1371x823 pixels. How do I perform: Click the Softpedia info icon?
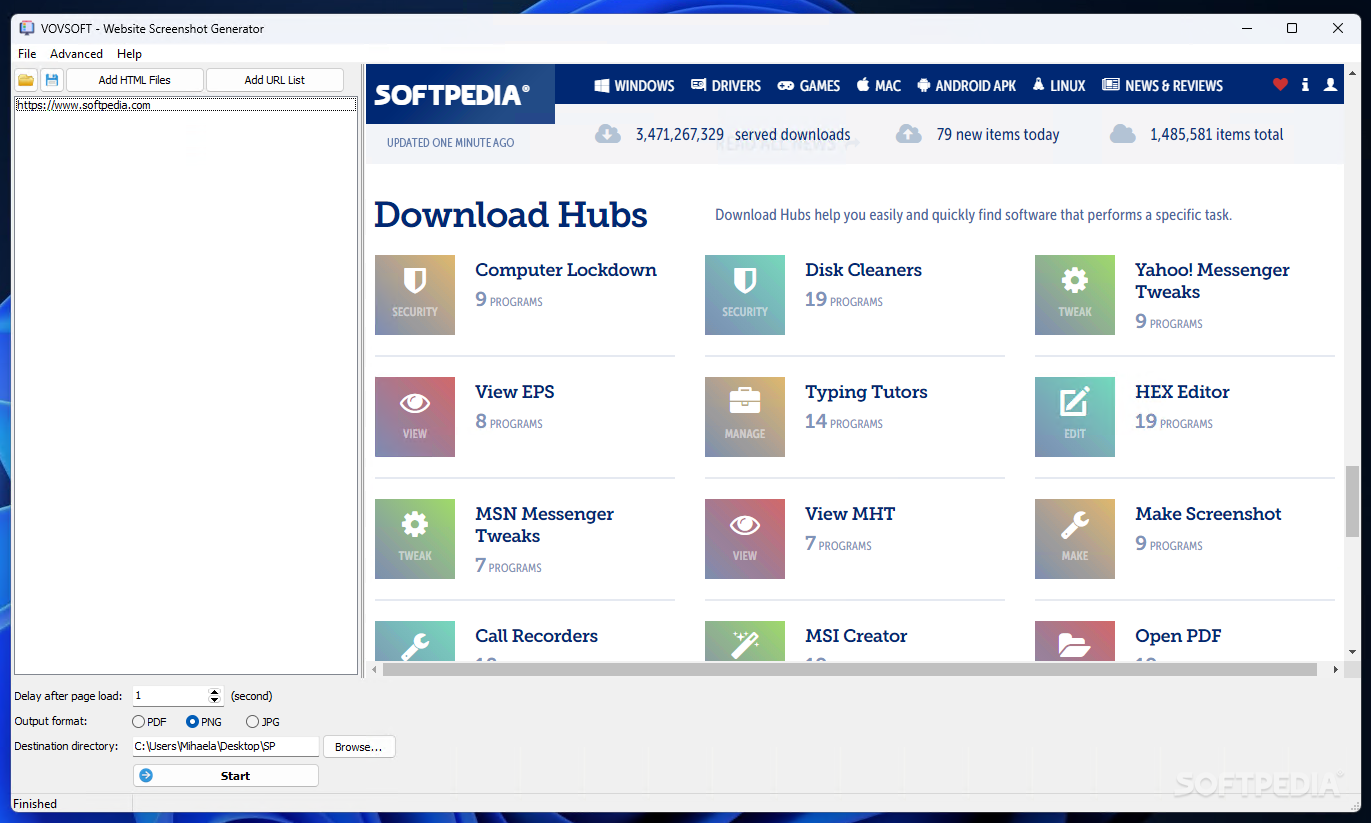1305,85
